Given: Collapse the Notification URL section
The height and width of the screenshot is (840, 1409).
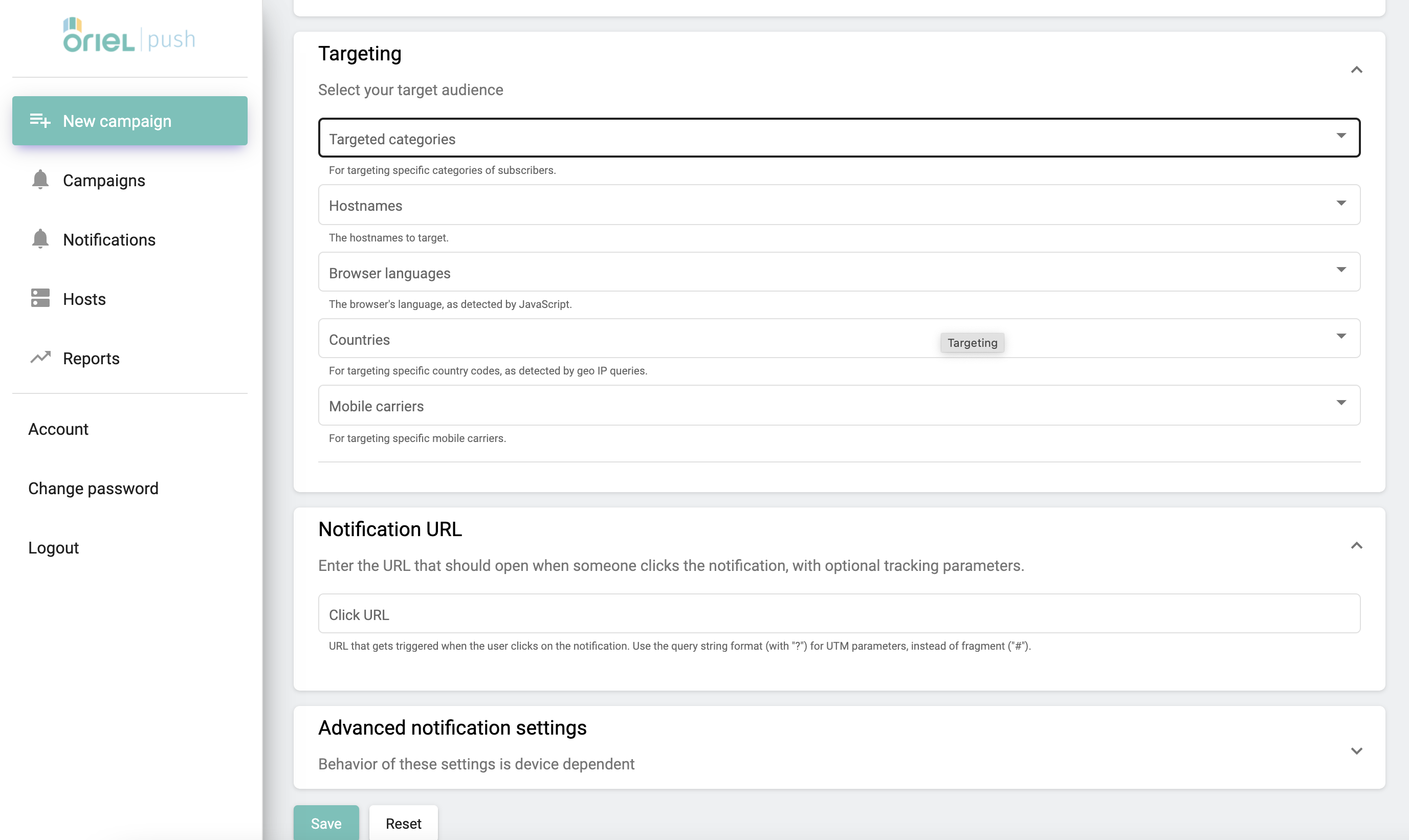Looking at the screenshot, I should 1356,546.
